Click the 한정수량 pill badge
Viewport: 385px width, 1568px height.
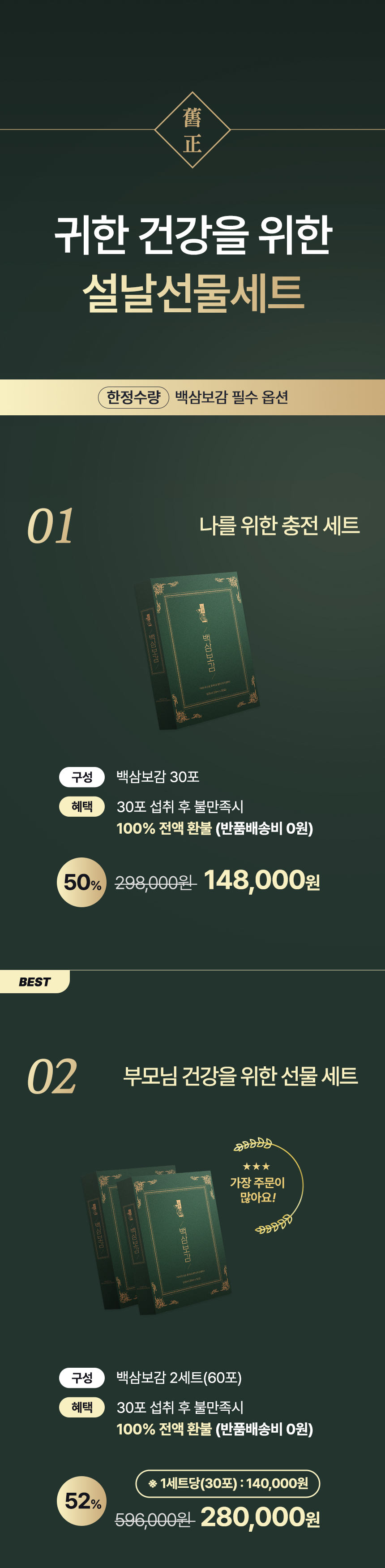point(133,397)
